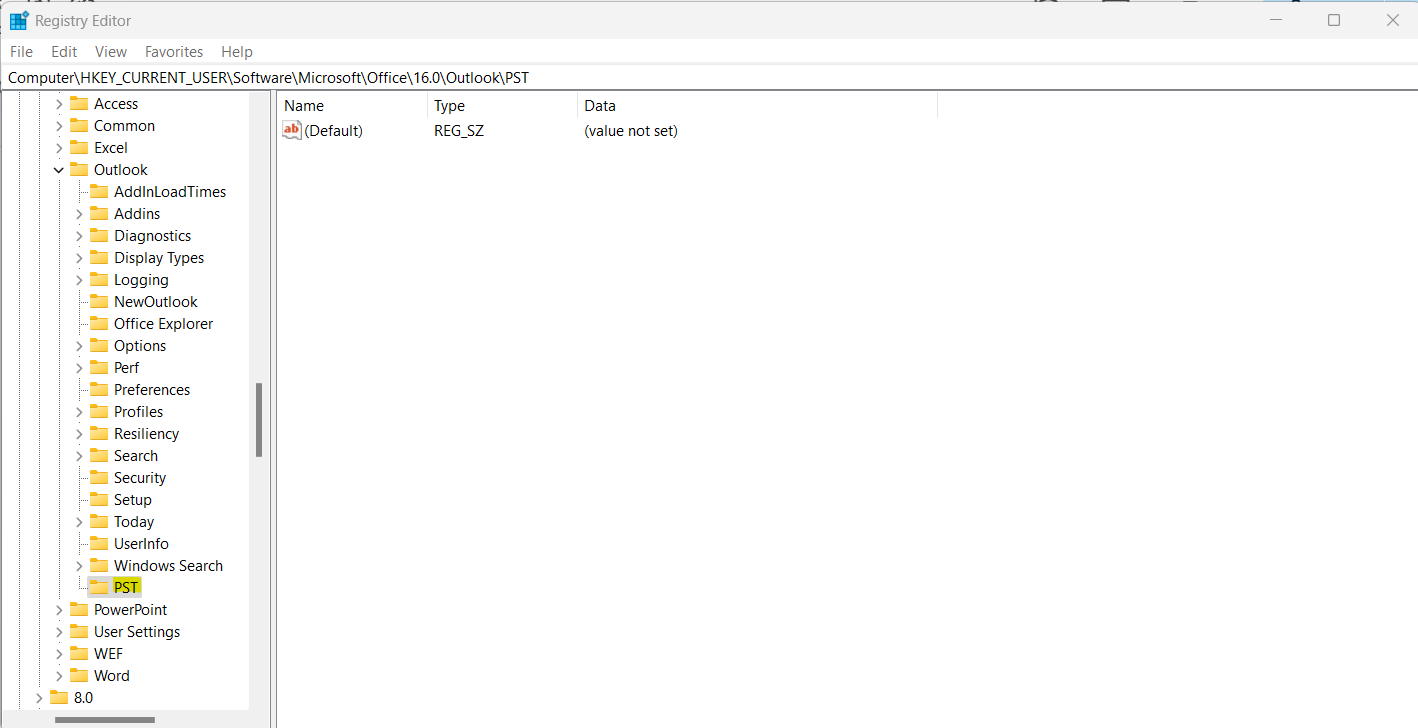Viewport: 1418px width, 728px height.
Task: Expand the Windows Search subkey chevron
Action: [x=79, y=566]
